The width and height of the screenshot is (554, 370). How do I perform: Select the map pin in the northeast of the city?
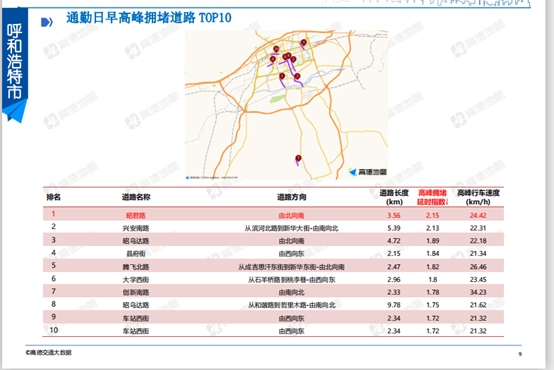coord(303,43)
